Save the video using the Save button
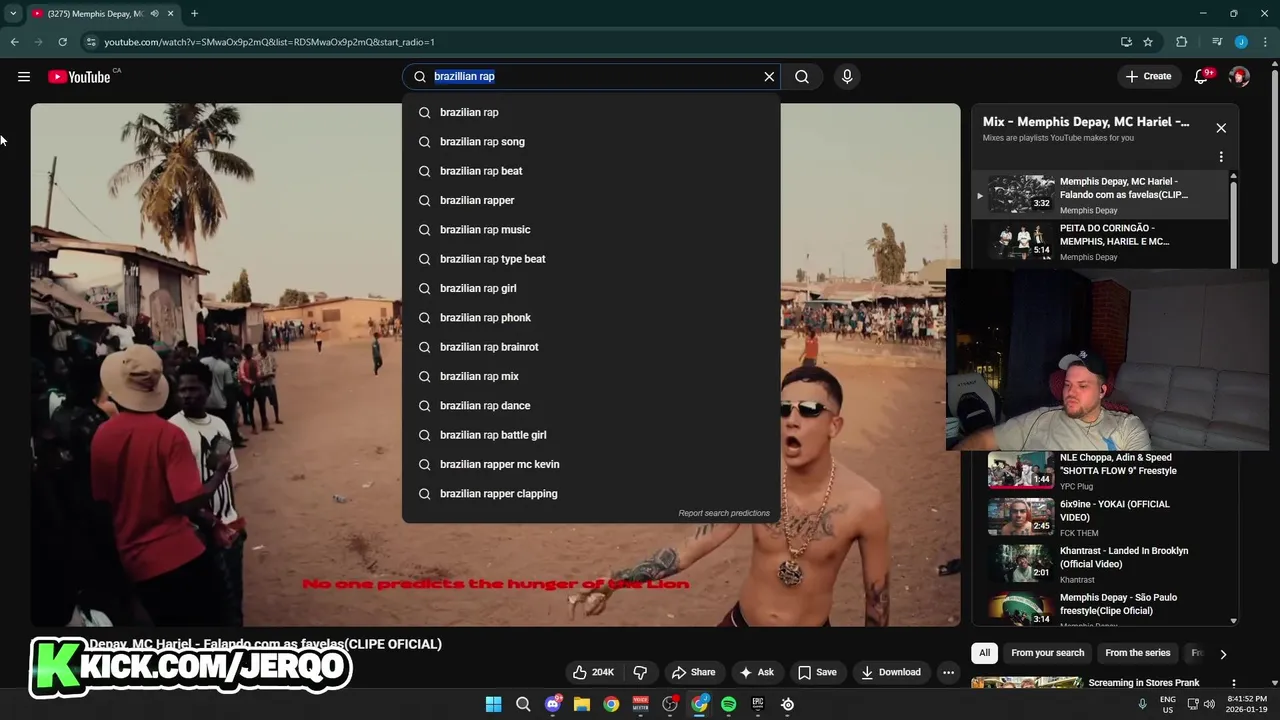 click(x=817, y=672)
